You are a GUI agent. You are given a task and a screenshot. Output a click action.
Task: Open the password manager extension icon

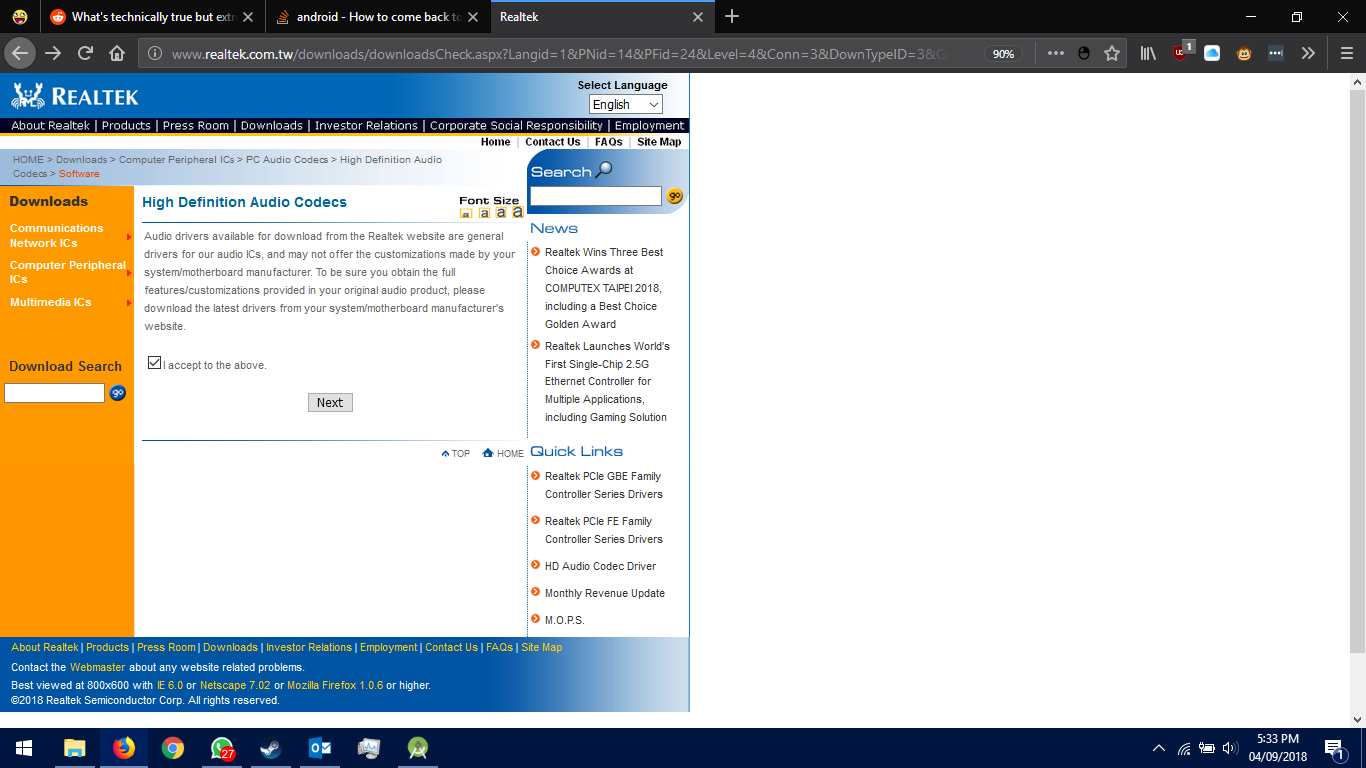[x=1275, y=54]
